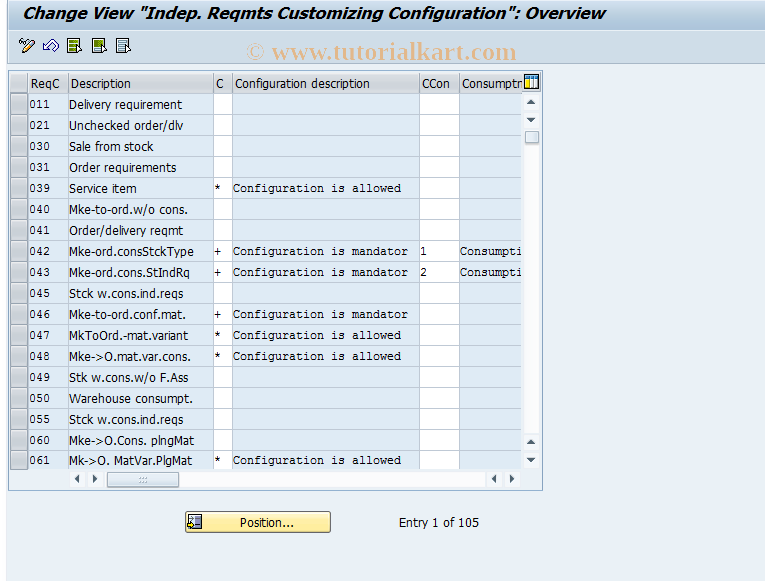This screenshot has height=581, width=765.
Task: Click the left horizontal scroll-left arrow
Action: pos(77,479)
